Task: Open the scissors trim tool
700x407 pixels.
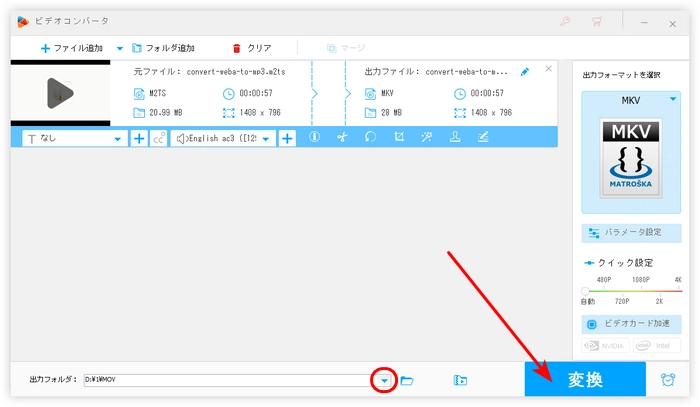Action: pyautogui.click(x=342, y=137)
